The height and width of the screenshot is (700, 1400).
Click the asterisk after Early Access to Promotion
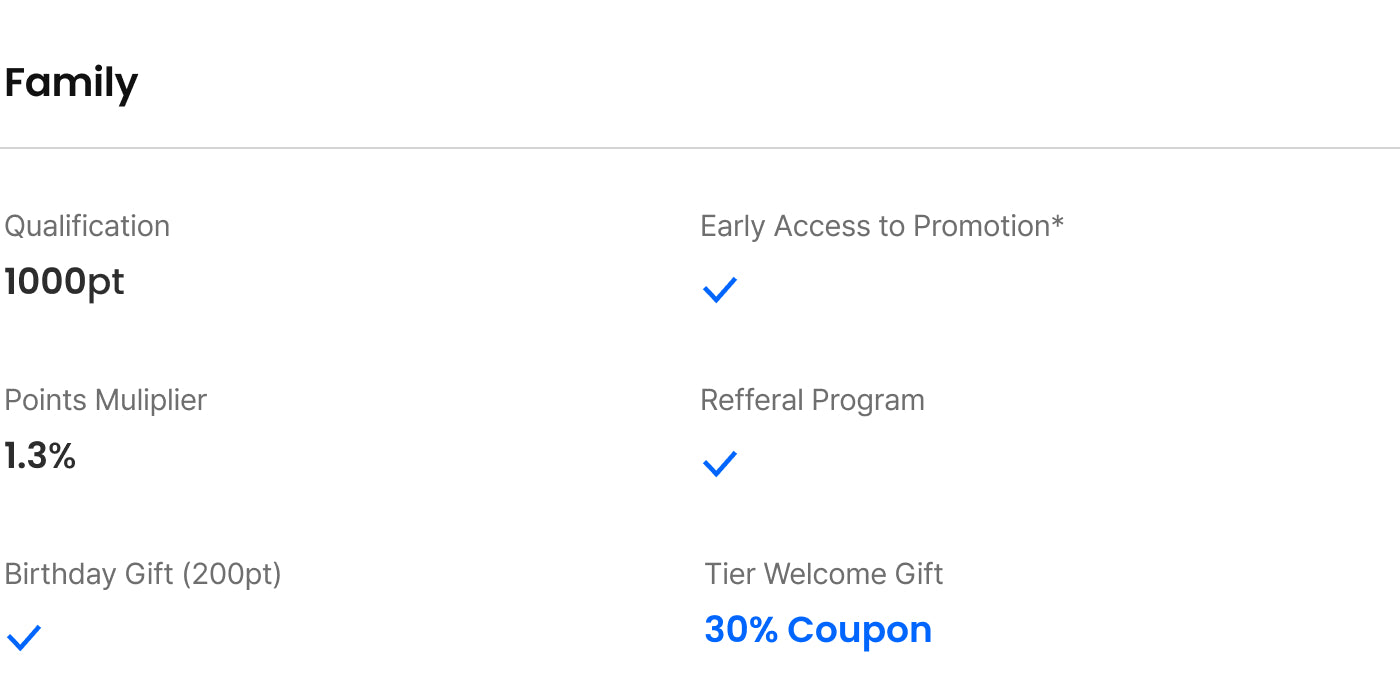[x=1057, y=222]
